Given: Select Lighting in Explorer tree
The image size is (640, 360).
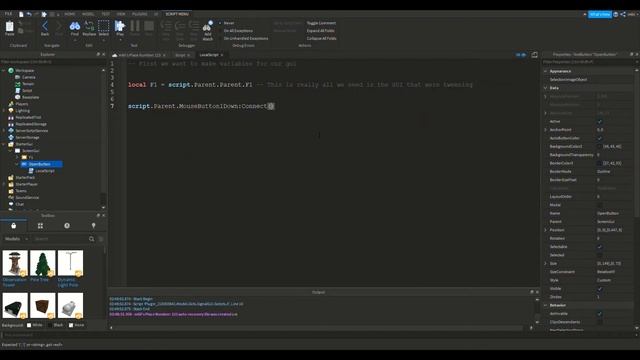Looking at the screenshot, I should coord(22,111).
